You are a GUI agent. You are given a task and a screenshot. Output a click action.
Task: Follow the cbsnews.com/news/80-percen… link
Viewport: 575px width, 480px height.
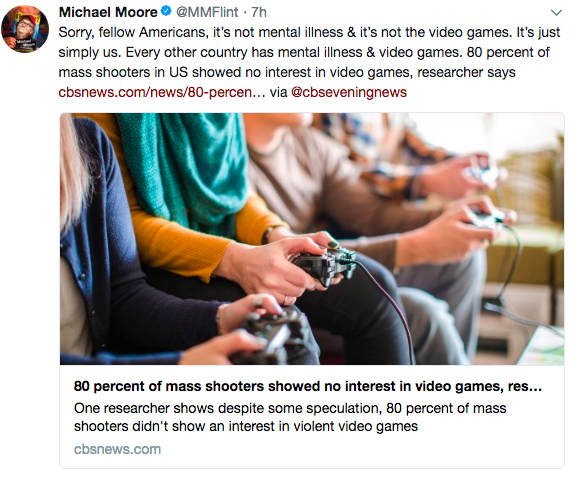[x=162, y=92]
